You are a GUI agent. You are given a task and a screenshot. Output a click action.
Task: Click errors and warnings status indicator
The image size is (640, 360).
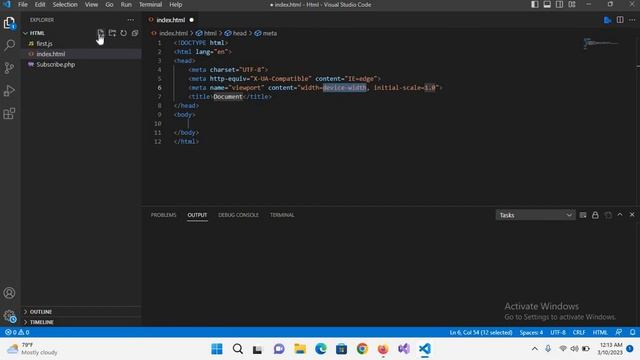click(17, 332)
